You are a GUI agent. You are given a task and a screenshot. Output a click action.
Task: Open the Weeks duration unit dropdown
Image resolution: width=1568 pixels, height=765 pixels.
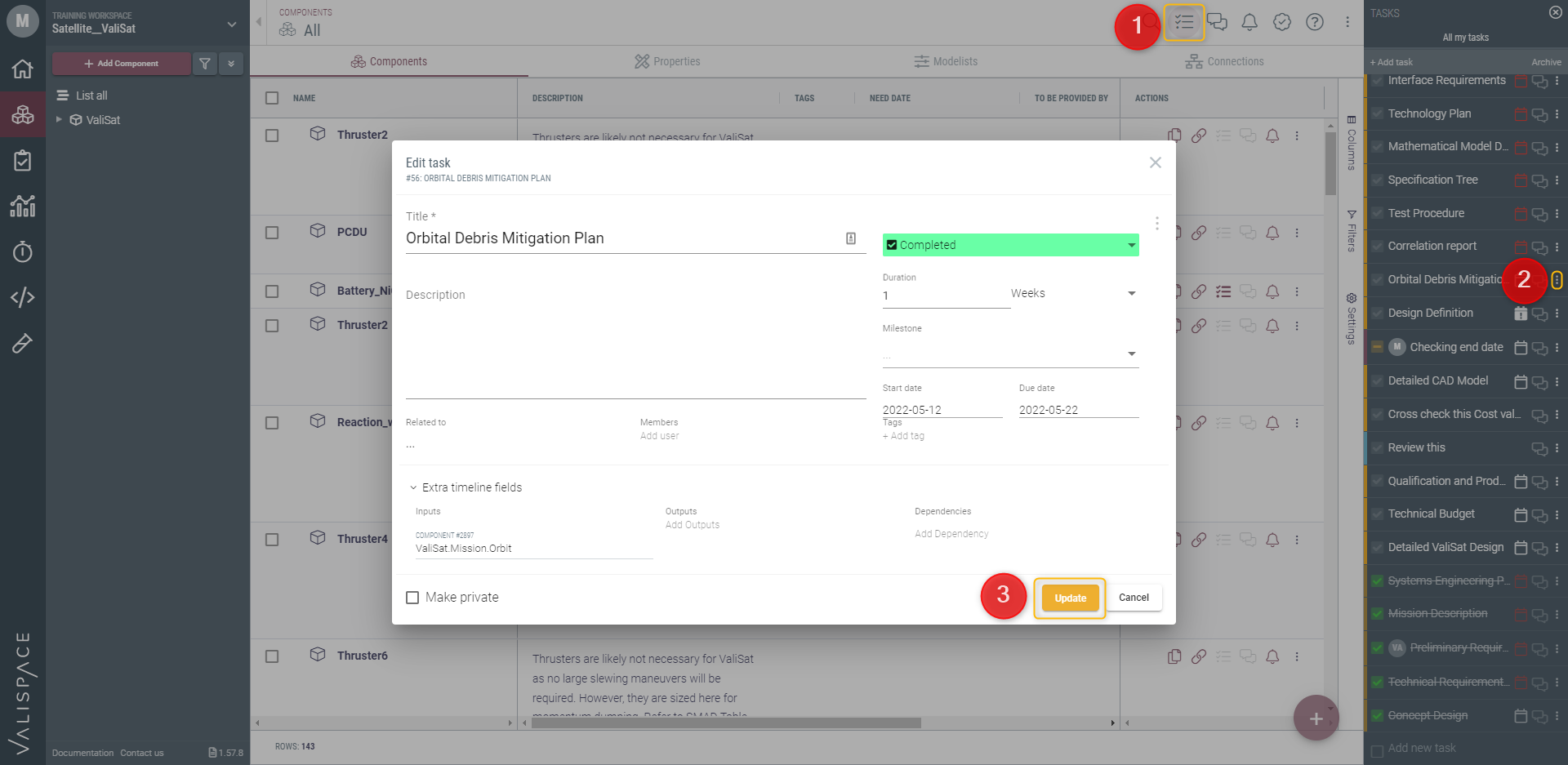pyautogui.click(x=1074, y=293)
